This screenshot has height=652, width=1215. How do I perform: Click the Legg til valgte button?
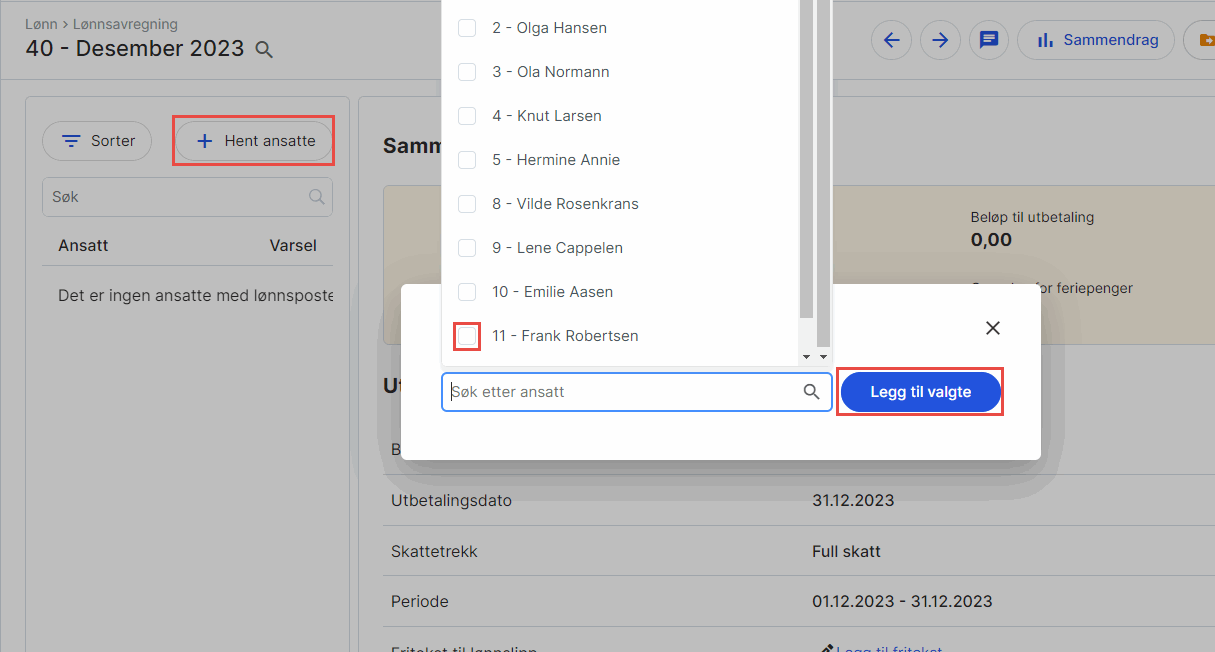point(919,392)
